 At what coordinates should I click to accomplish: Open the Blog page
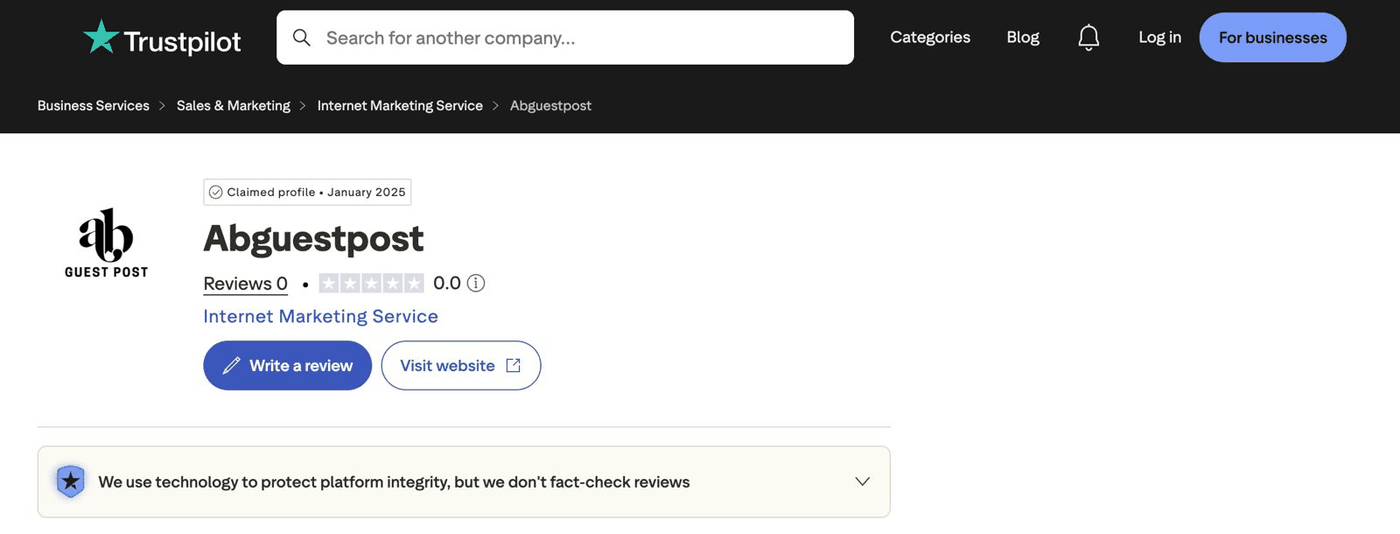pyautogui.click(x=1023, y=37)
